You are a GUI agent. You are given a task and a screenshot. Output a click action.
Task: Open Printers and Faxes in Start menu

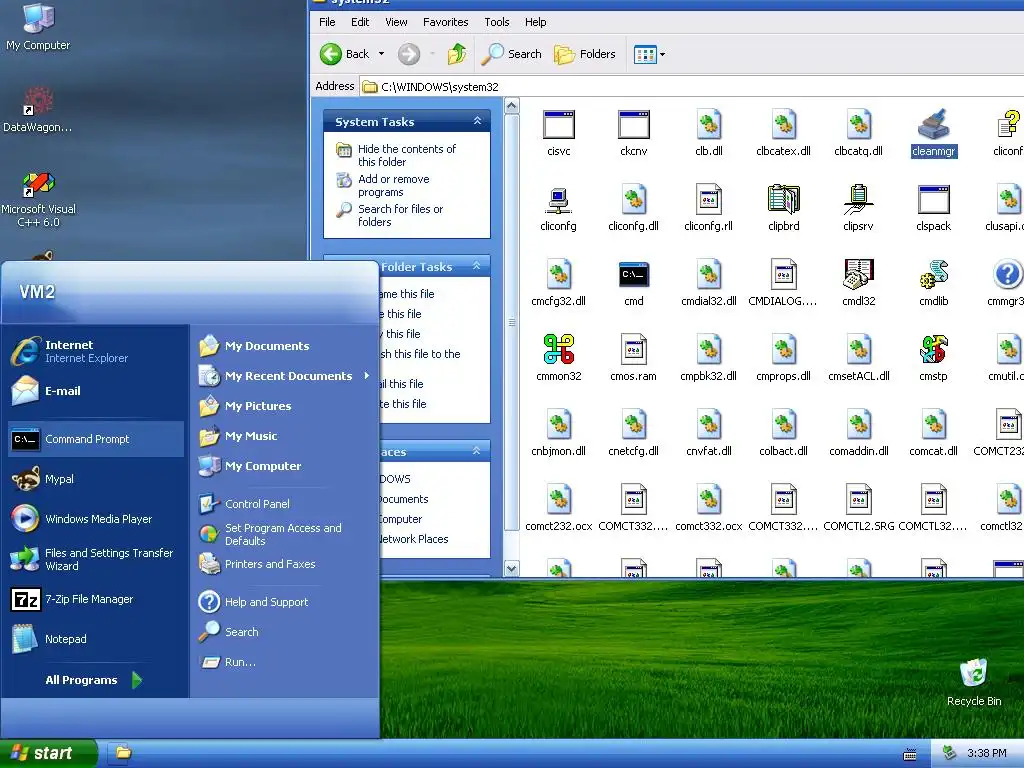pyautogui.click(x=285, y=564)
